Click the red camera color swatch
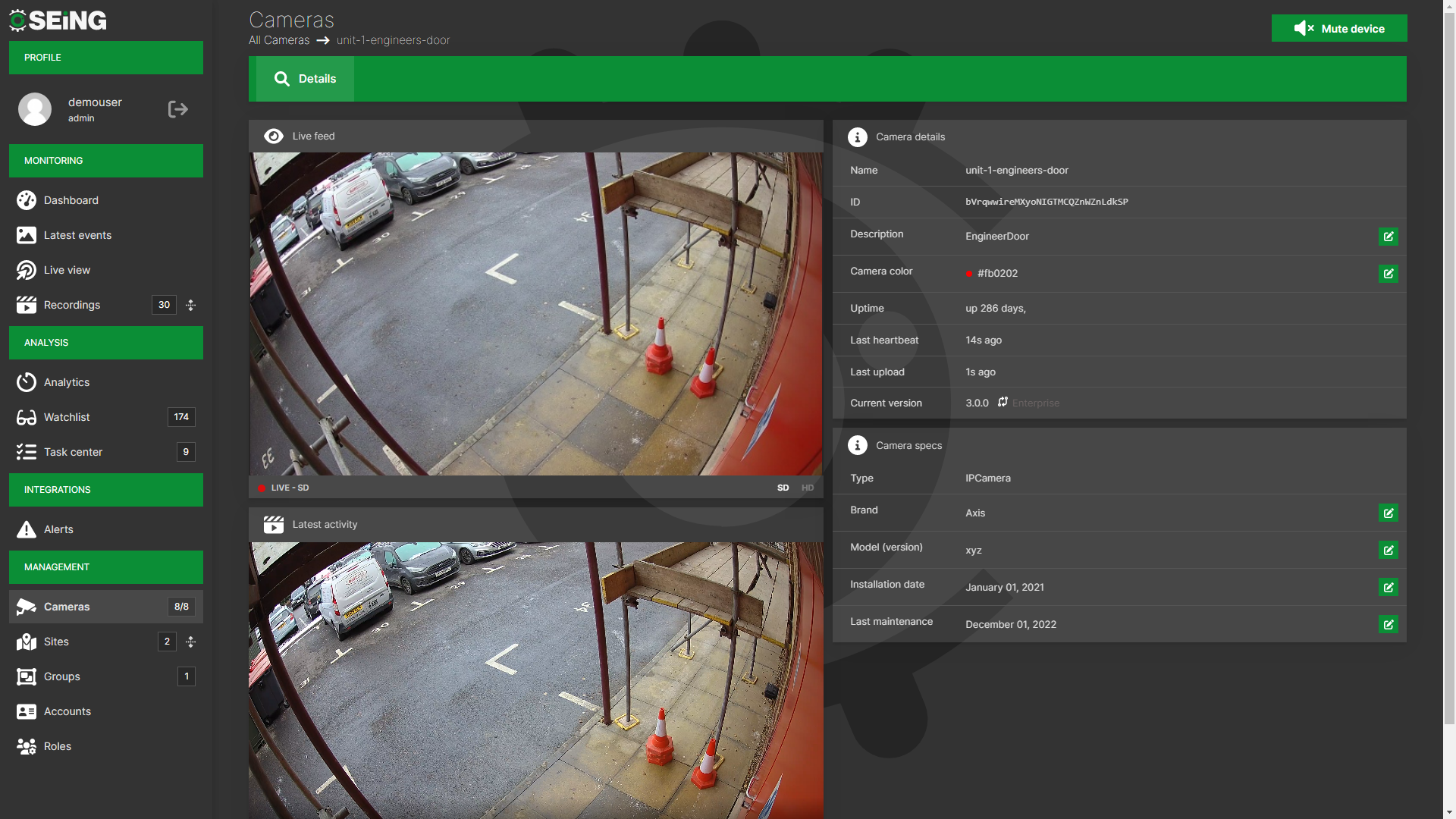 [x=969, y=274]
